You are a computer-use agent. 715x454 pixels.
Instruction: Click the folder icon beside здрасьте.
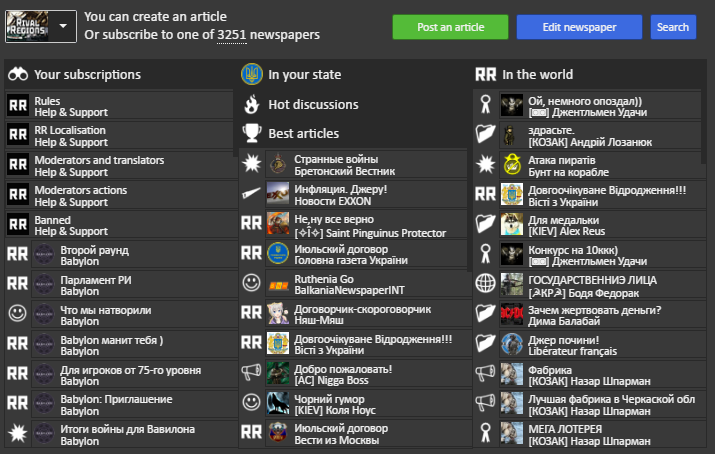click(485, 134)
